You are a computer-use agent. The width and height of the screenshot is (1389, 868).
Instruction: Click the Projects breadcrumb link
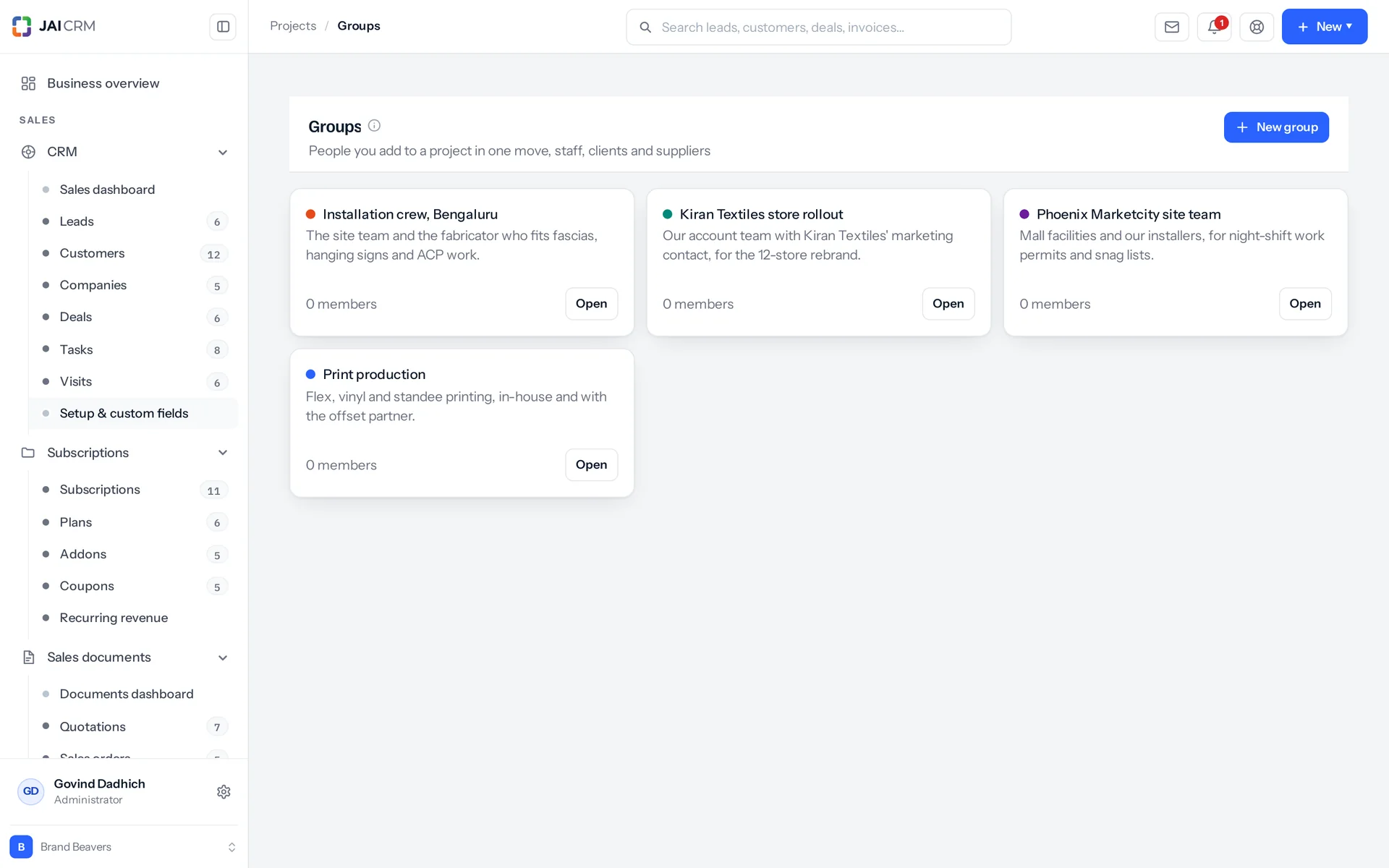[293, 26]
